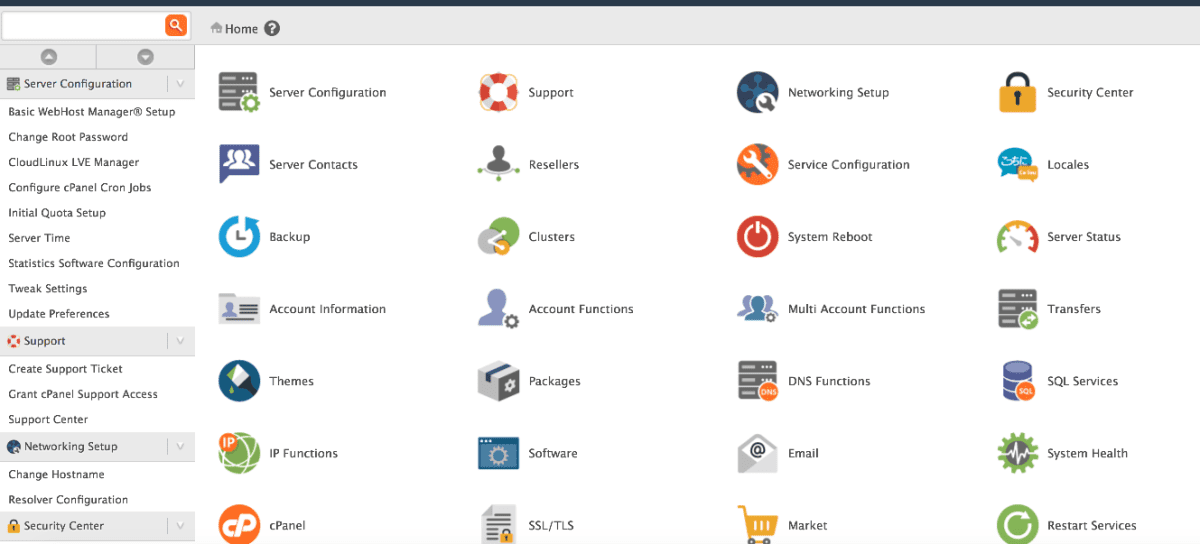Open the Server Configuration icon in main grid
This screenshot has height=544, width=1200.
239,92
